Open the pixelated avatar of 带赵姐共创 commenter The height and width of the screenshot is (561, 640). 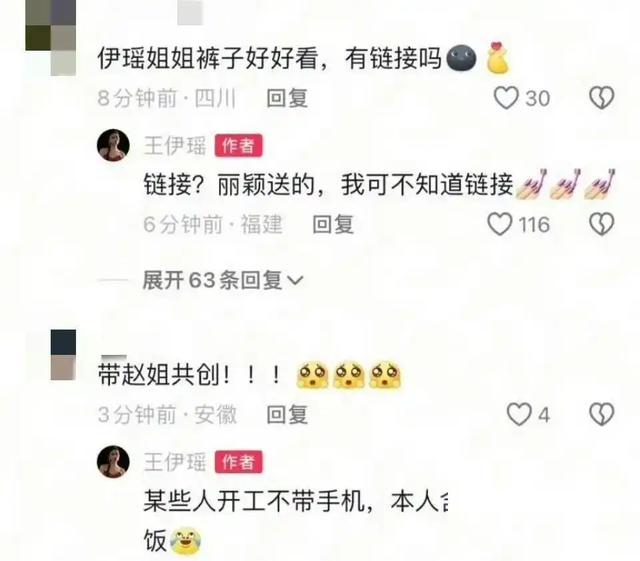pyautogui.click(x=63, y=355)
